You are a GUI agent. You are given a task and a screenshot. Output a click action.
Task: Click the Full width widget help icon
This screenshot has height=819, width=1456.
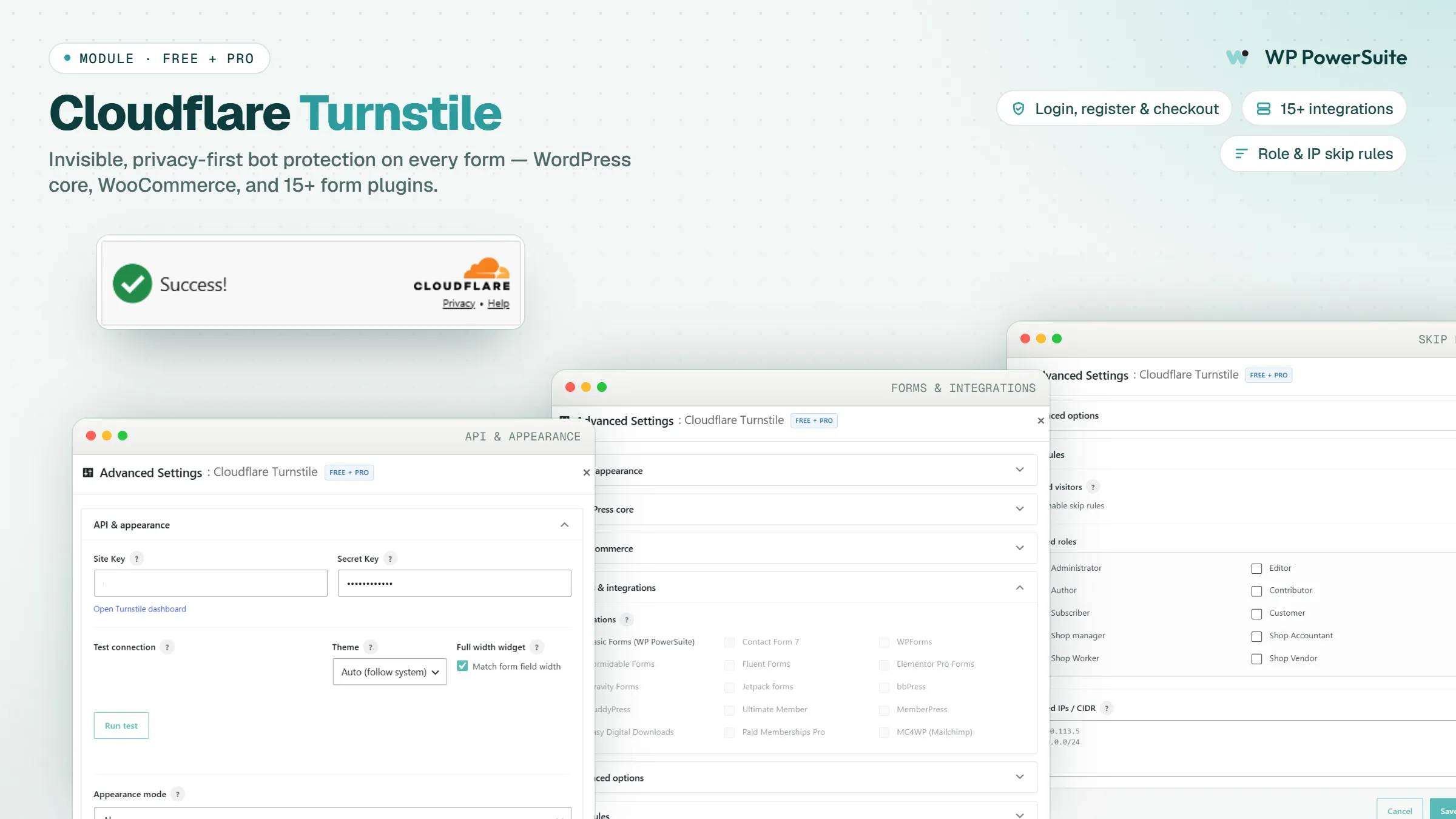click(536, 647)
